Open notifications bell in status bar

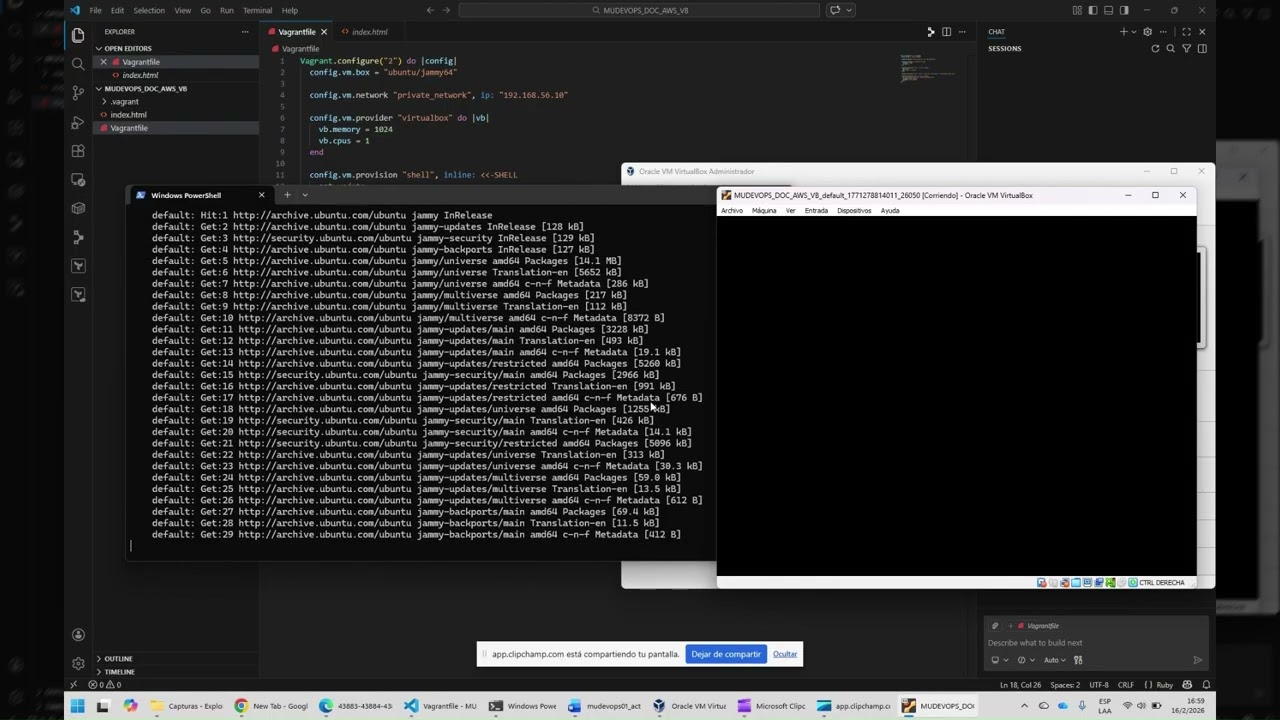click(1206, 685)
